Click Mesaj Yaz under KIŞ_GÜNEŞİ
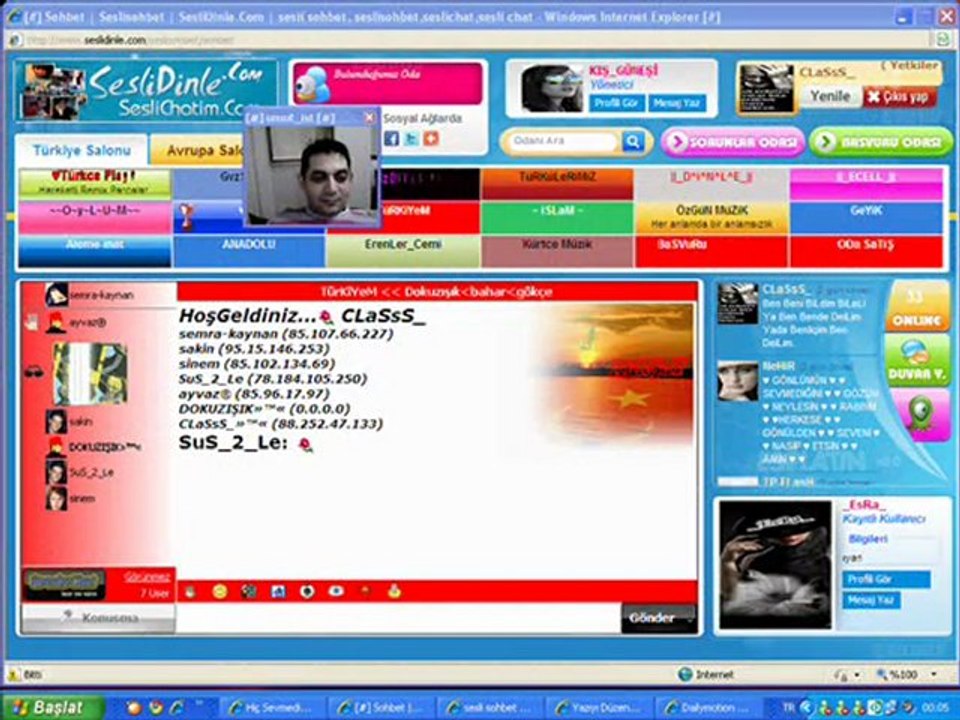 [x=676, y=103]
